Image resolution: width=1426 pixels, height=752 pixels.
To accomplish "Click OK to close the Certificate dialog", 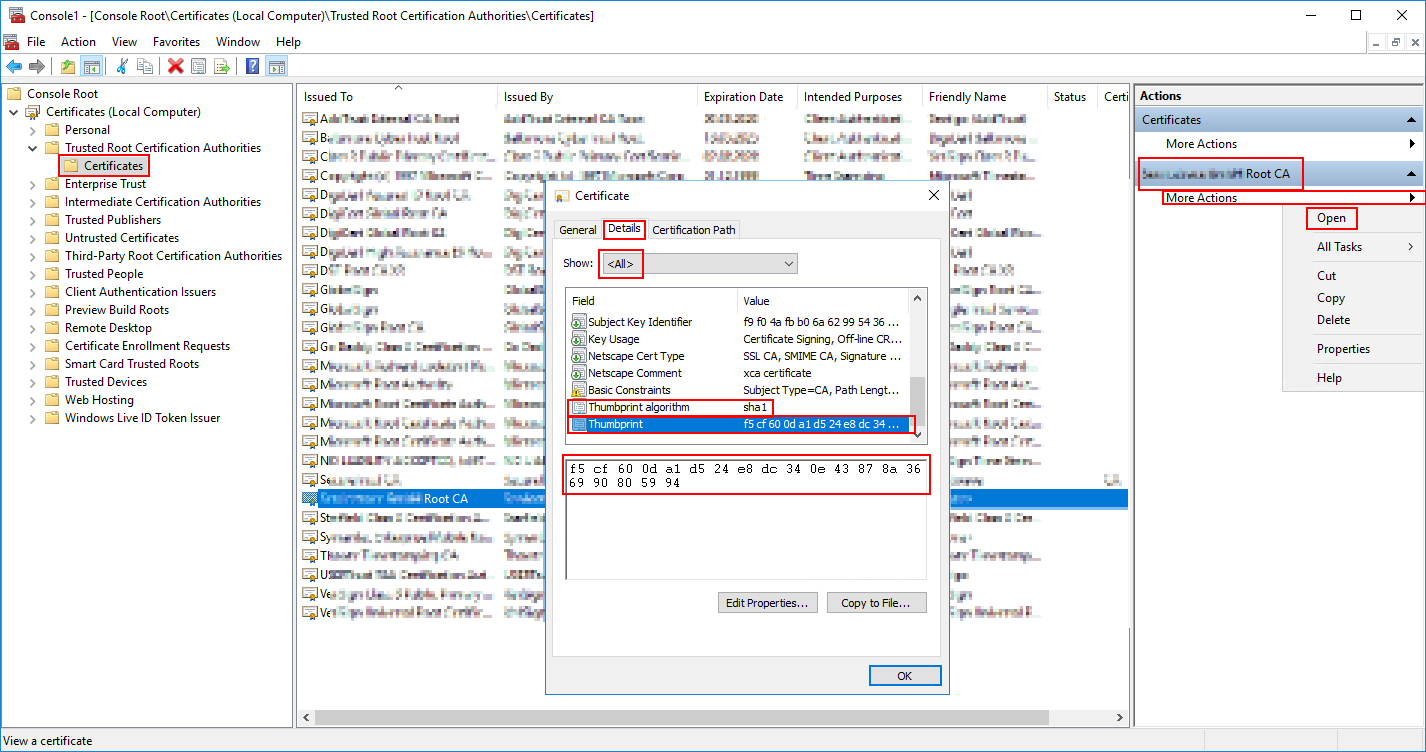I will click(x=904, y=675).
